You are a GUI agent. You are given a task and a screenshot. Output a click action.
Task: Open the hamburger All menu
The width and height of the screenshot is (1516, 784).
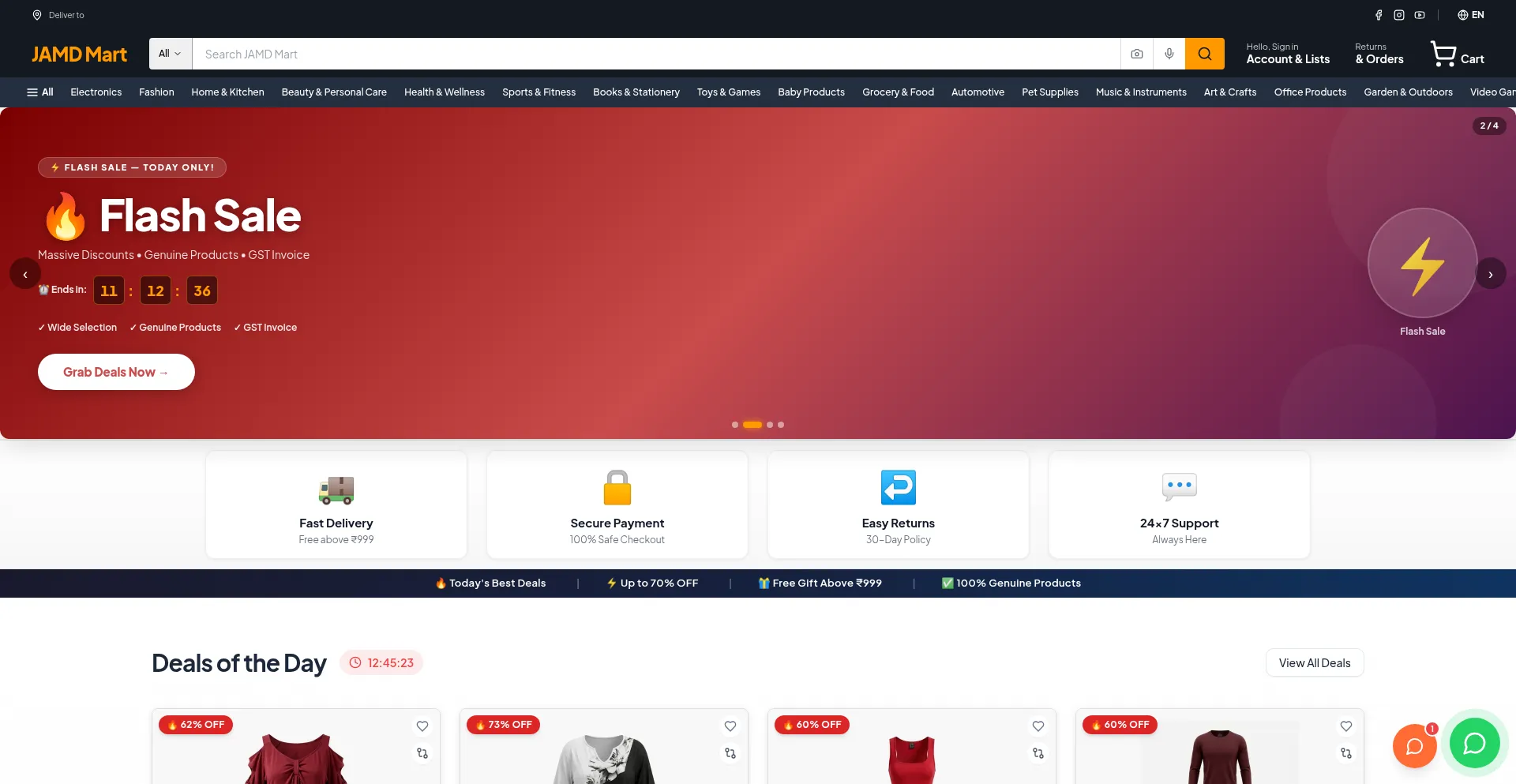click(40, 92)
